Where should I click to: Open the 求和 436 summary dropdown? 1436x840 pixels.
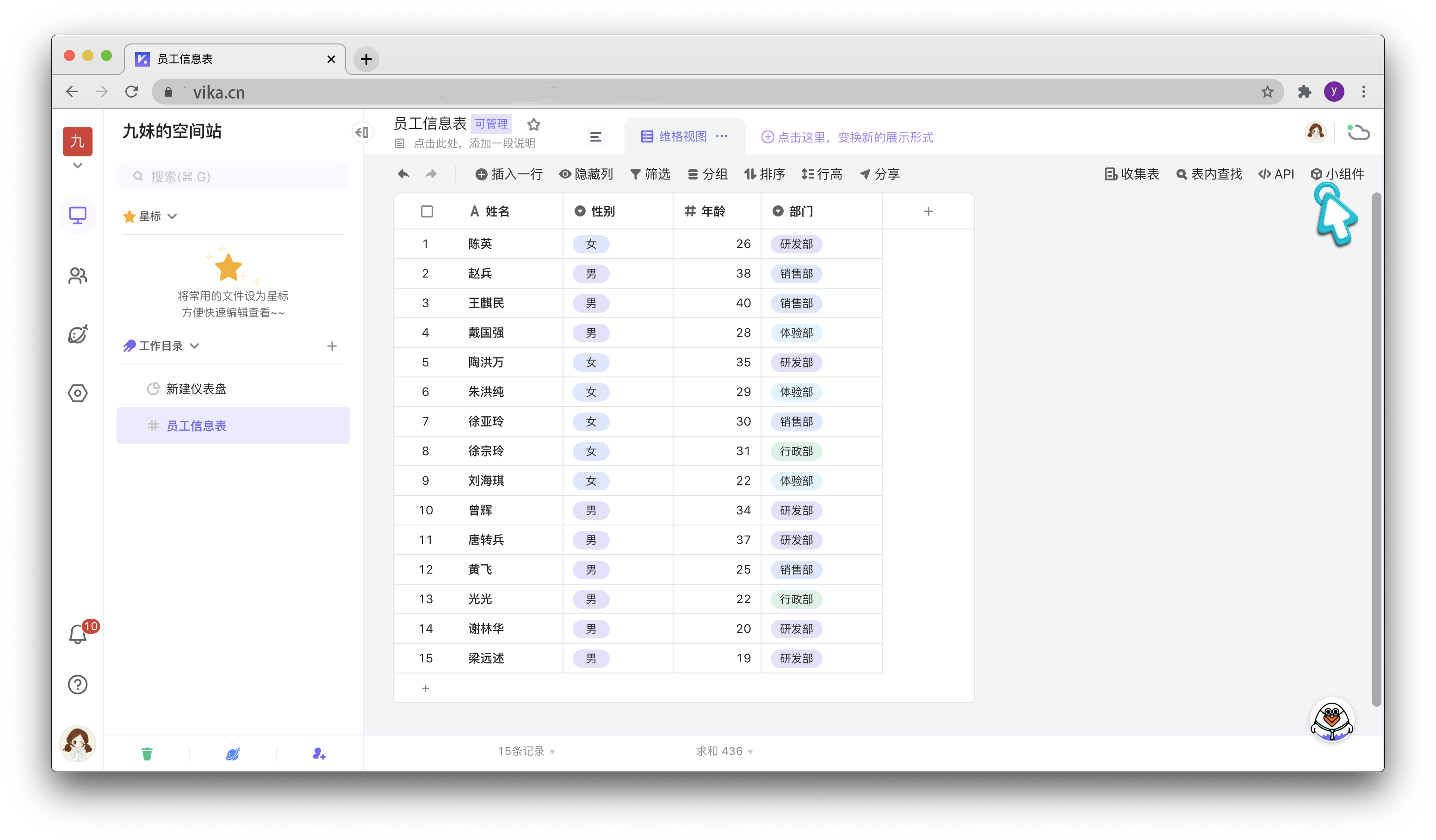pyautogui.click(x=724, y=751)
